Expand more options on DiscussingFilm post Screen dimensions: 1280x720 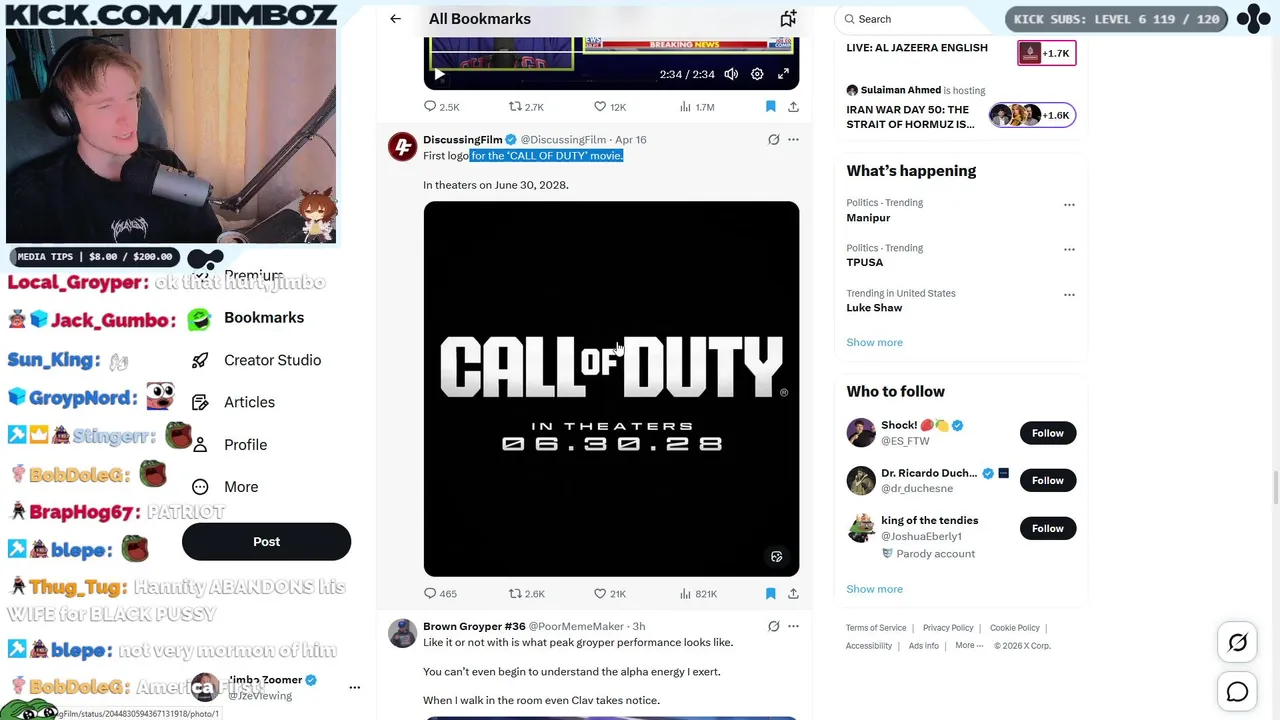[793, 140]
